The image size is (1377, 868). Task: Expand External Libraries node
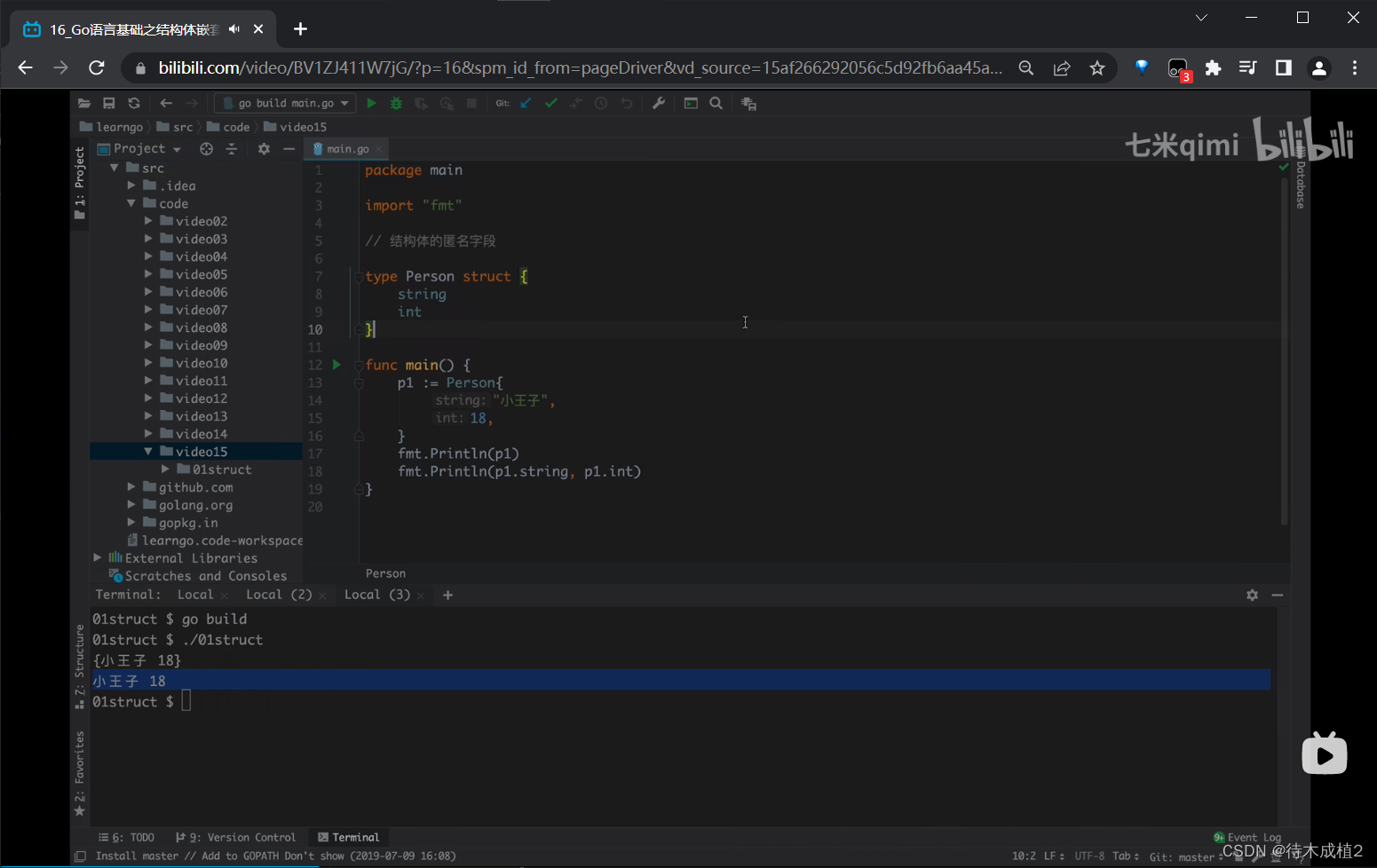98,558
